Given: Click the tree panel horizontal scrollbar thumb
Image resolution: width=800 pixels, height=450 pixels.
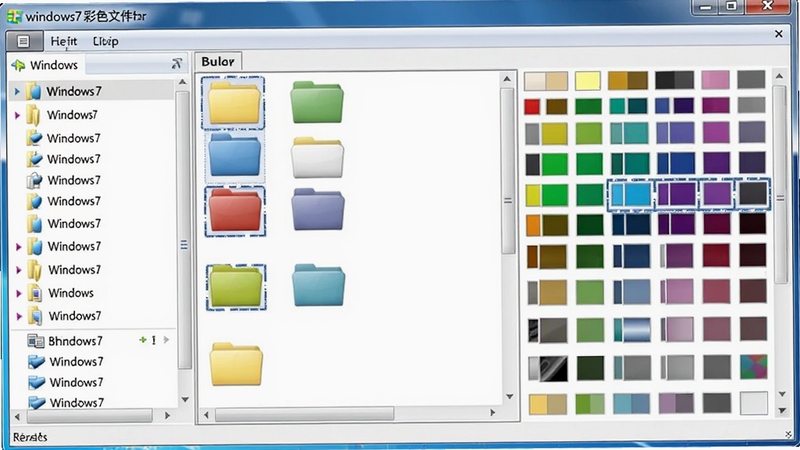Looking at the screenshot, I should click(90, 416).
